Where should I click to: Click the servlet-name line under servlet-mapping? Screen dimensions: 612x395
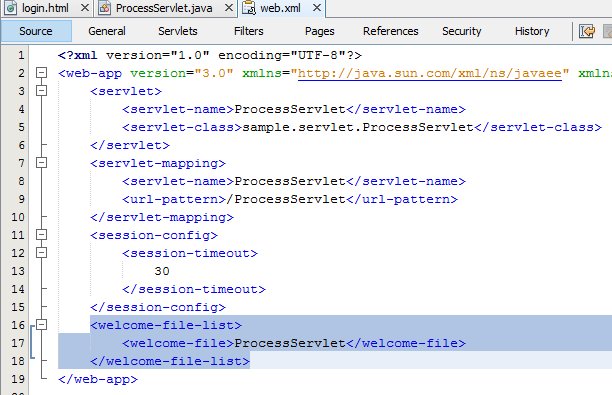click(x=294, y=181)
